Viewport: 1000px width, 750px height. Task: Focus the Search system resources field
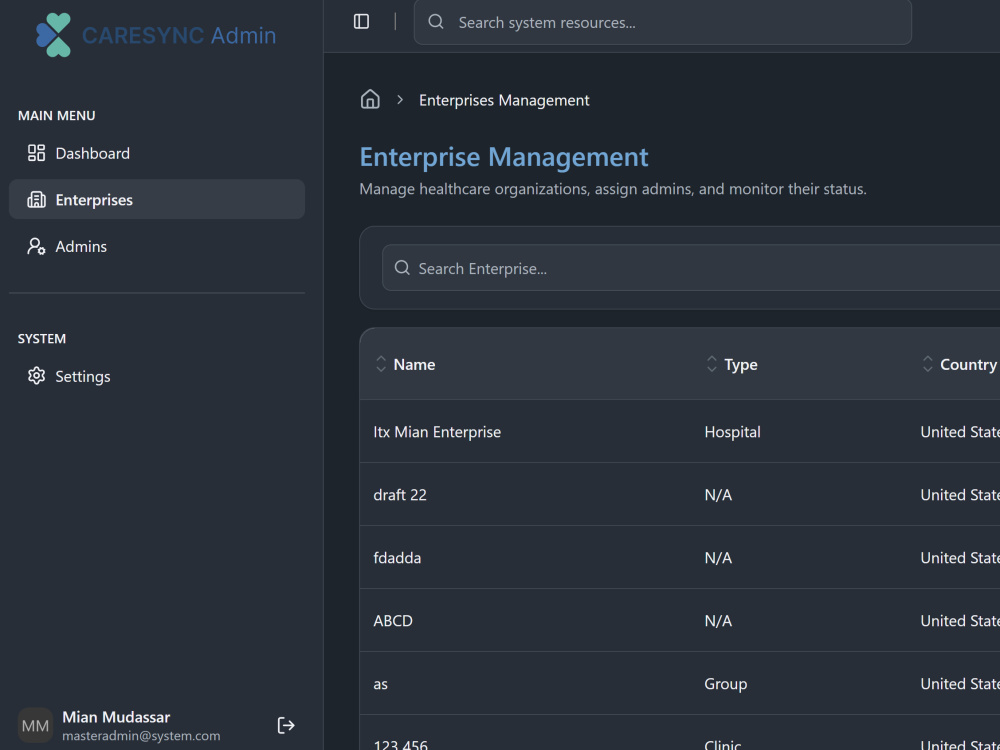[663, 22]
